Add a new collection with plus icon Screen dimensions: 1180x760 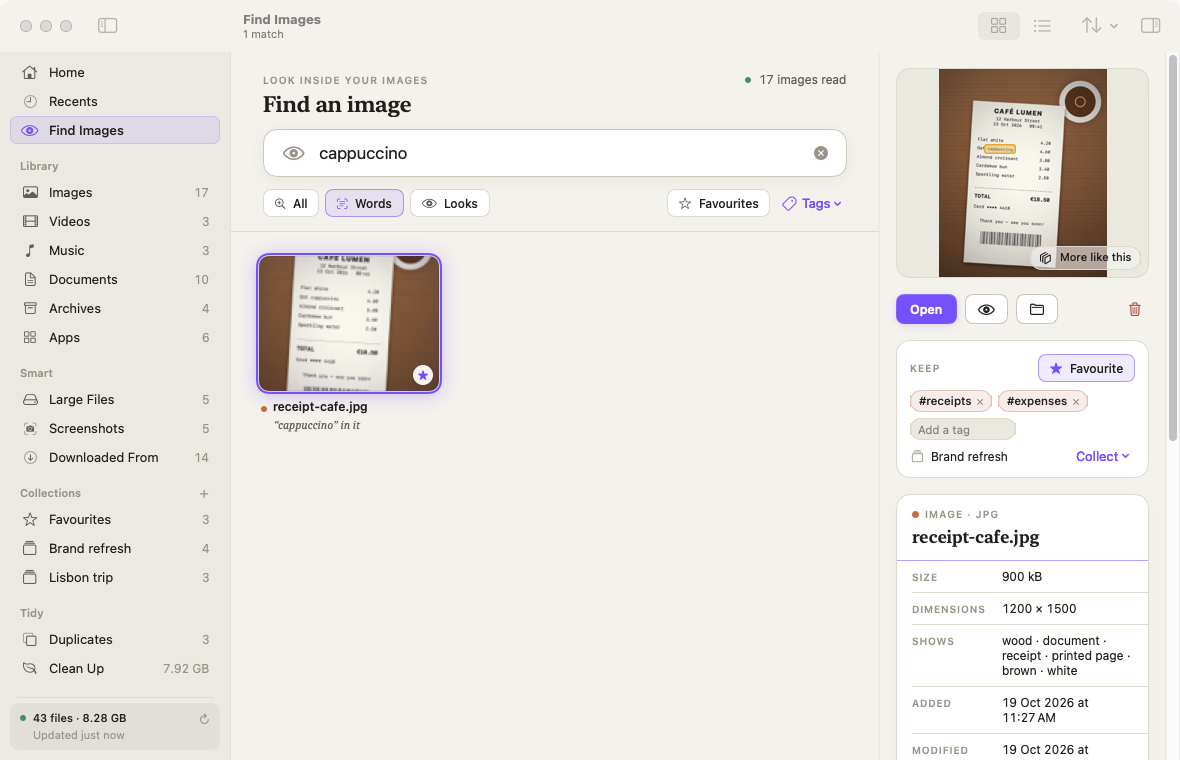pos(204,494)
